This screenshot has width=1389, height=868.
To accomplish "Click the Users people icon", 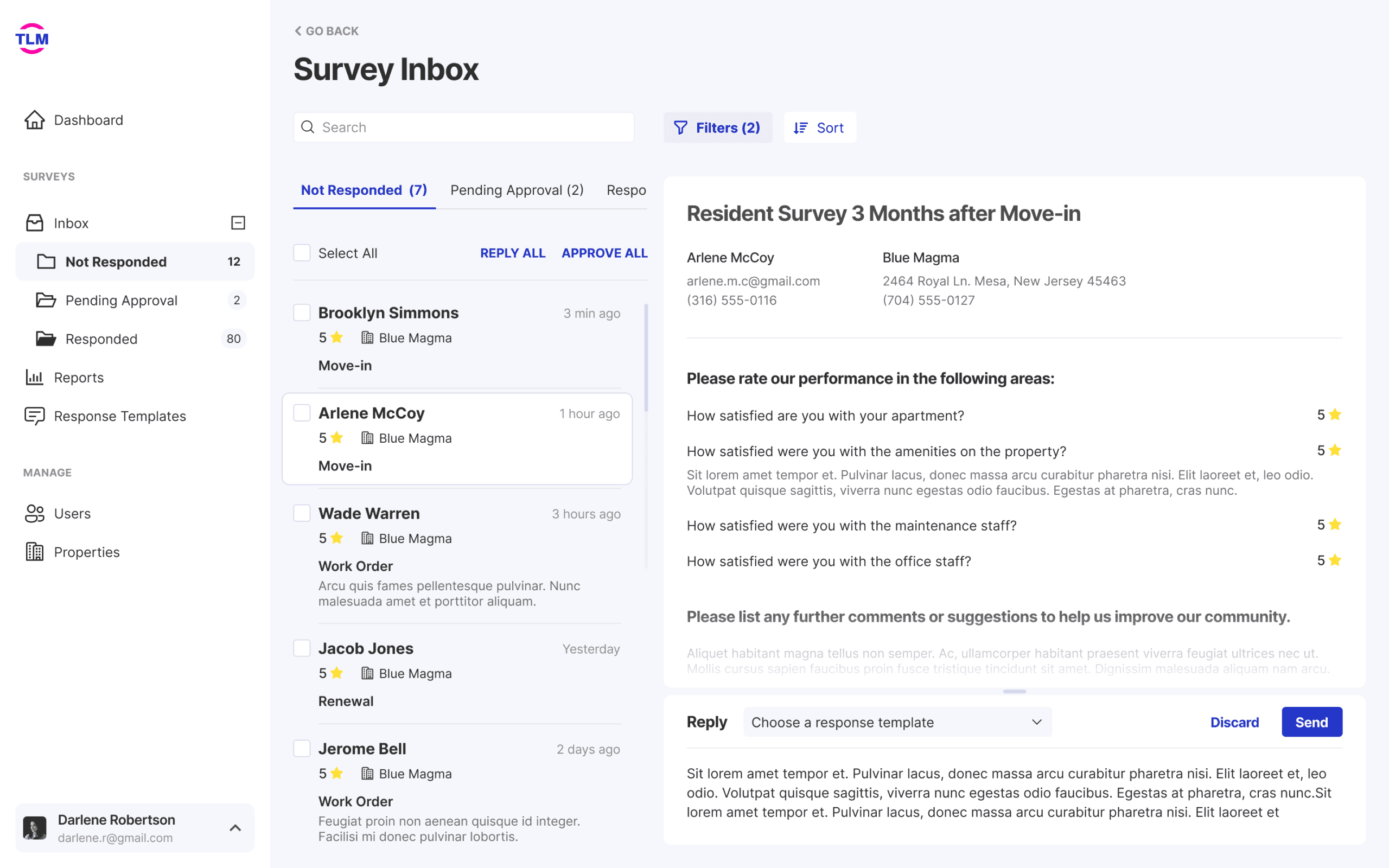I will (34, 513).
